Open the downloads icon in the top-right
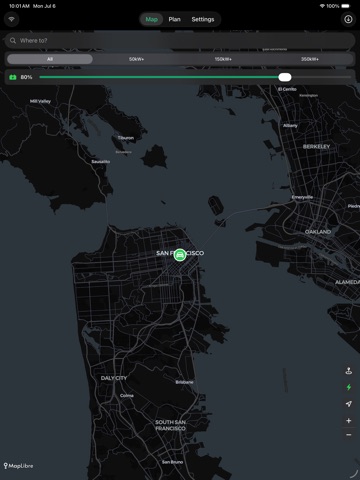 pyautogui.click(x=348, y=19)
